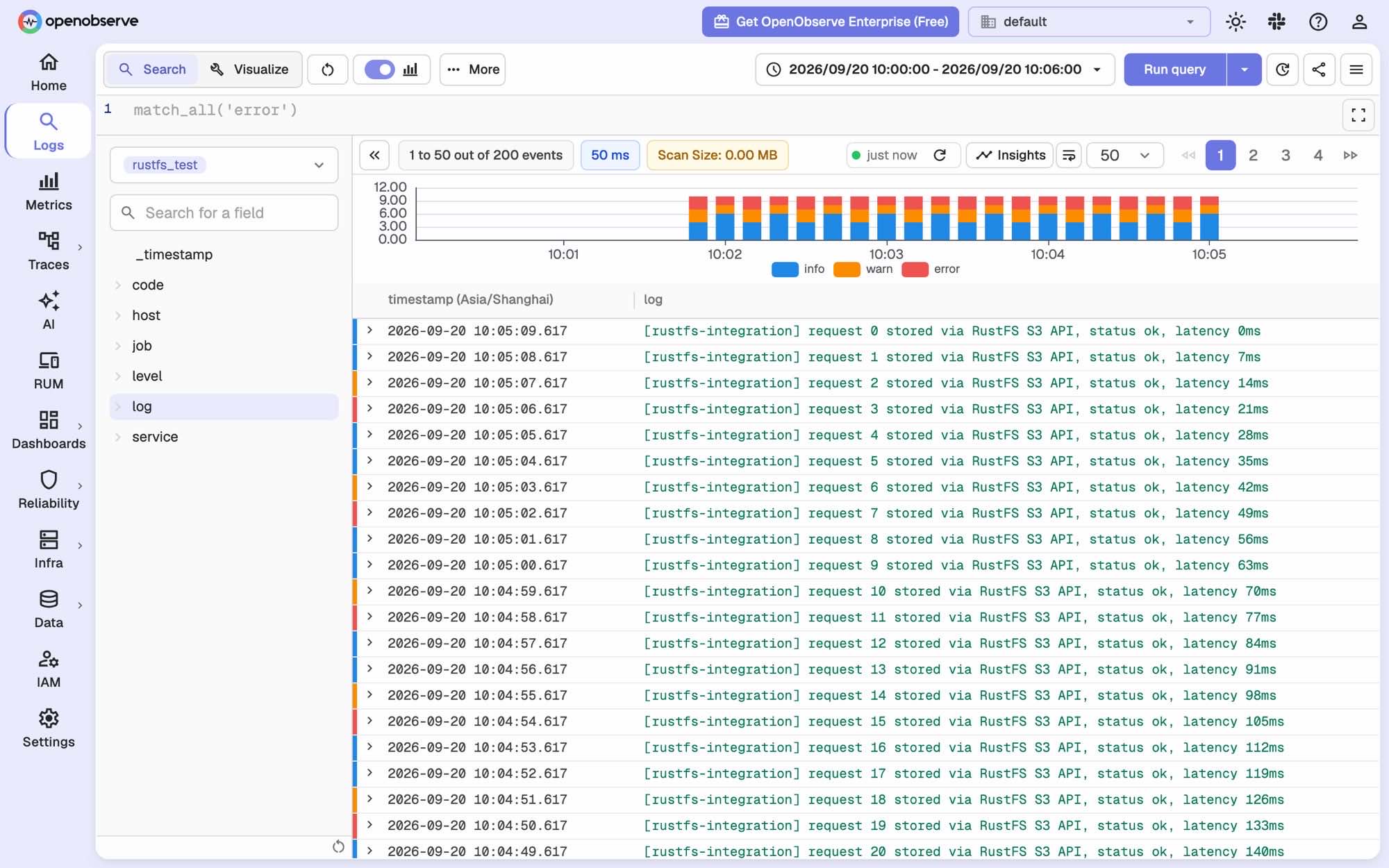Jump to the last results page
Viewport: 1389px width, 868px height.
tap(1350, 155)
